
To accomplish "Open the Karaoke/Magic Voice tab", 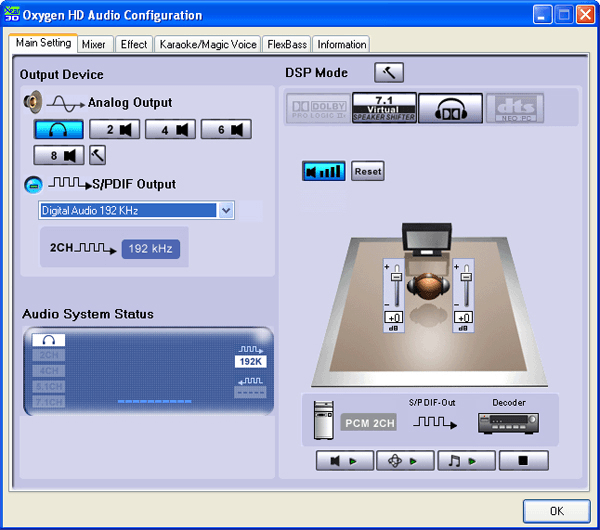I will click(x=207, y=44).
